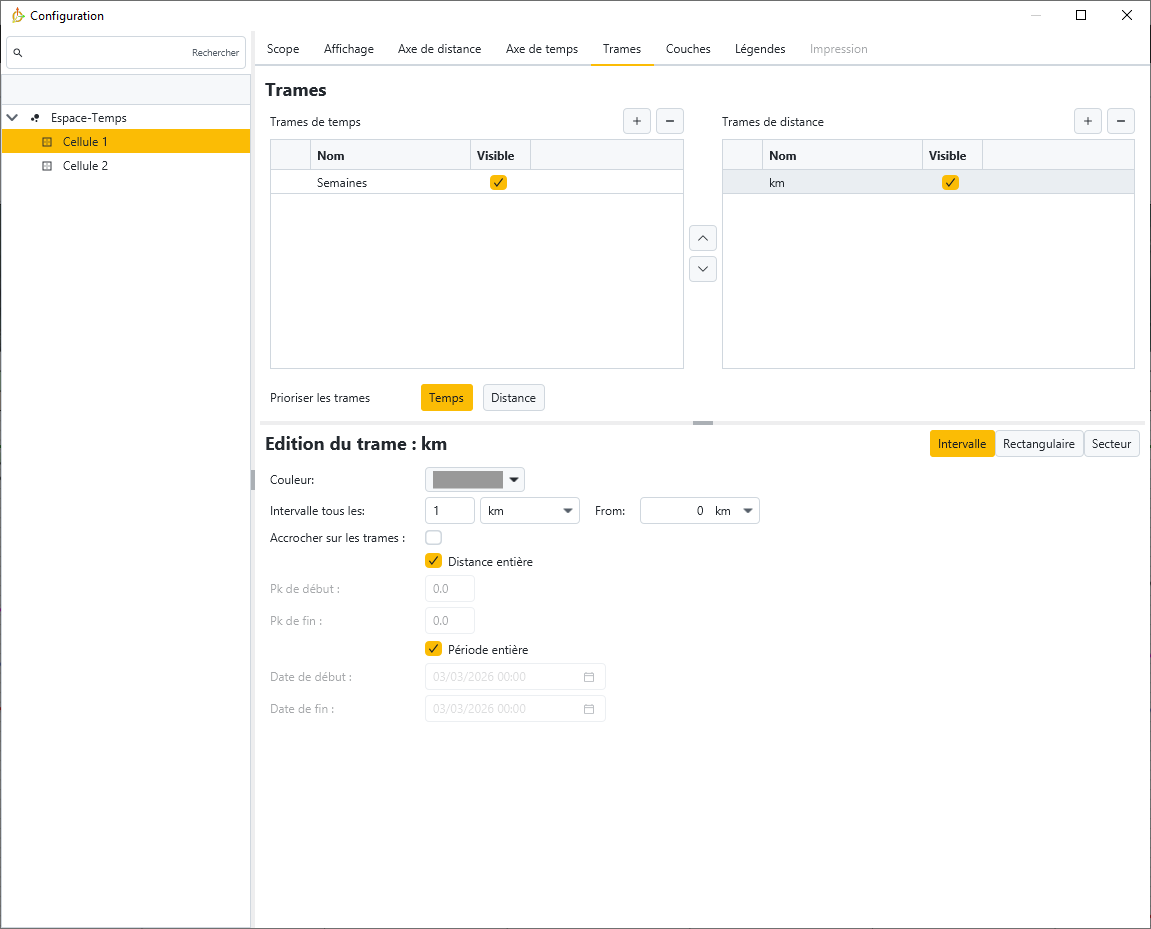Collapse the Espace-Temps tree node
Viewport: 1151px width, 929px height.
(13, 118)
